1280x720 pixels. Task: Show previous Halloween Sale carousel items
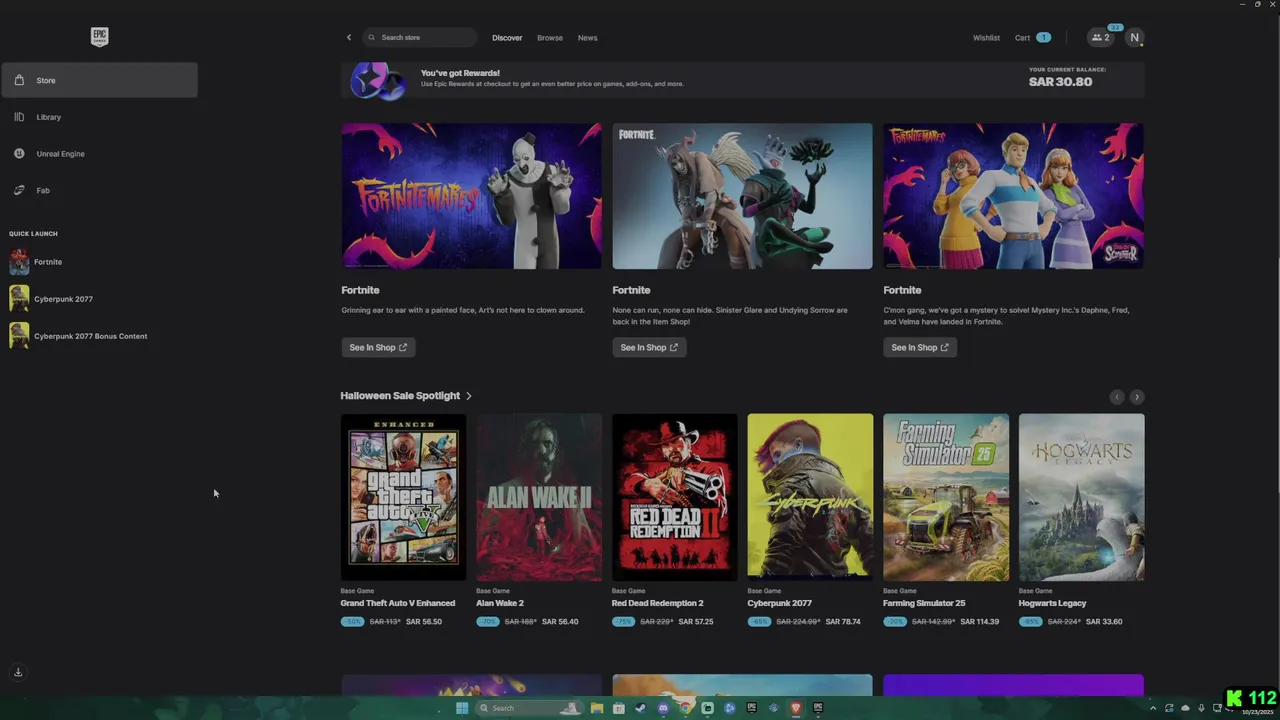[x=1117, y=397]
